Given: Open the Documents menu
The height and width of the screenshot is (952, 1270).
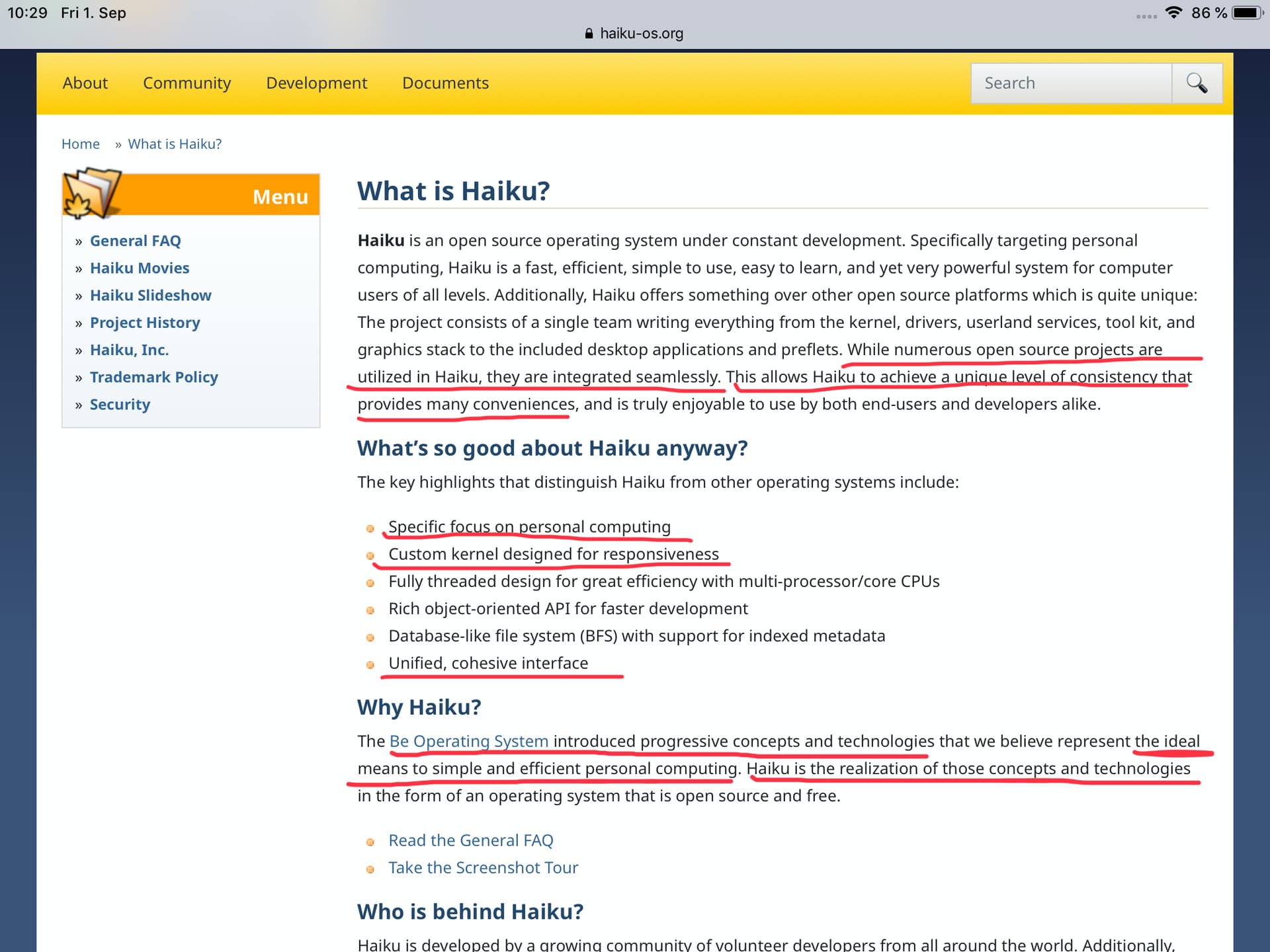Looking at the screenshot, I should tap(445, 83).
